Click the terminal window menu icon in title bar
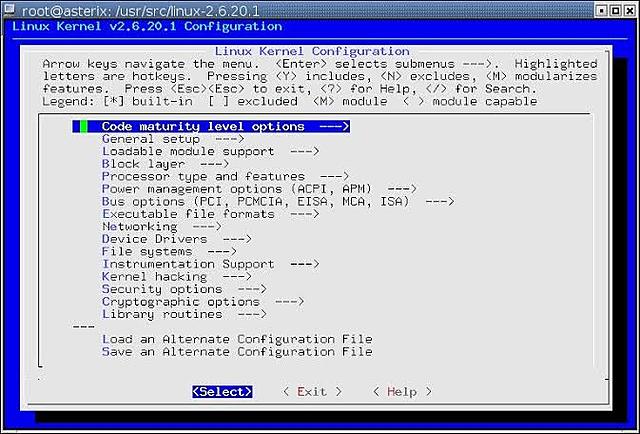The width and height of the screenshot is (640, 434). point(9,9)
